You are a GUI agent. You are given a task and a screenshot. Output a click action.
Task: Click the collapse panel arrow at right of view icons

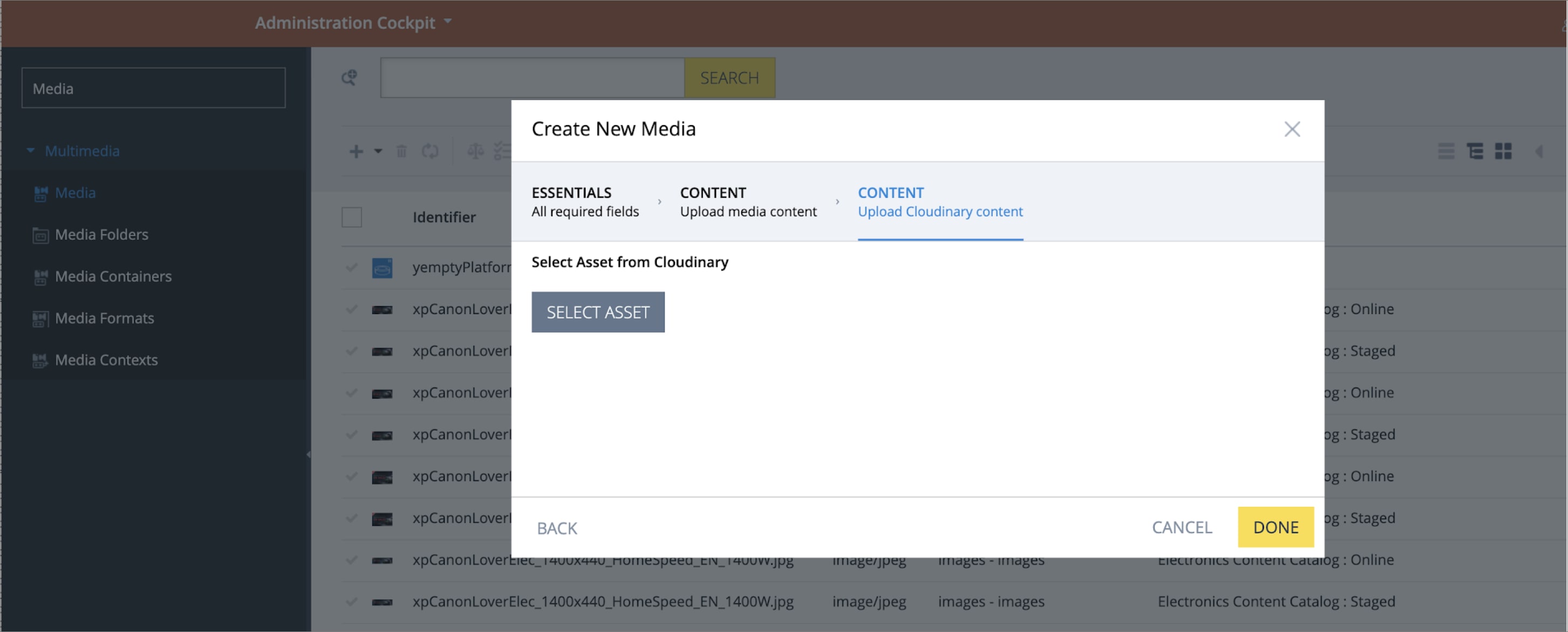point(1538,151)
